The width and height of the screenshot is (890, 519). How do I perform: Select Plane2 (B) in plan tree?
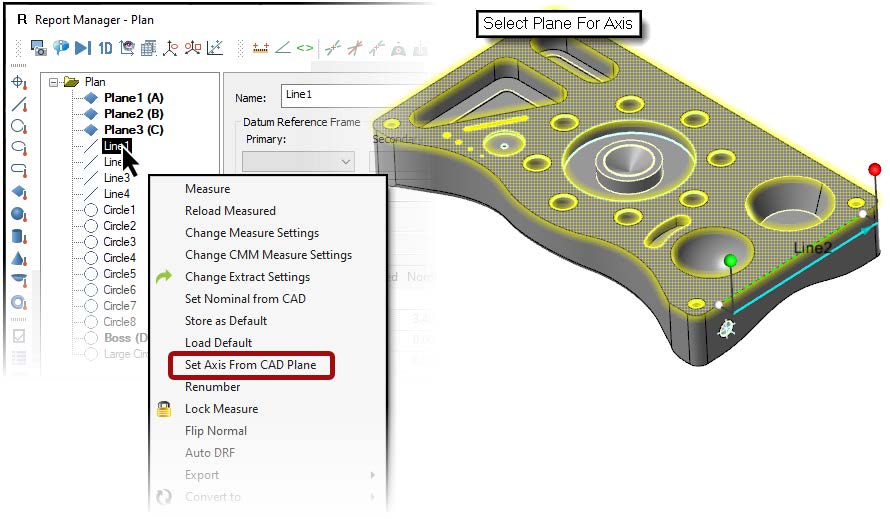133,114
